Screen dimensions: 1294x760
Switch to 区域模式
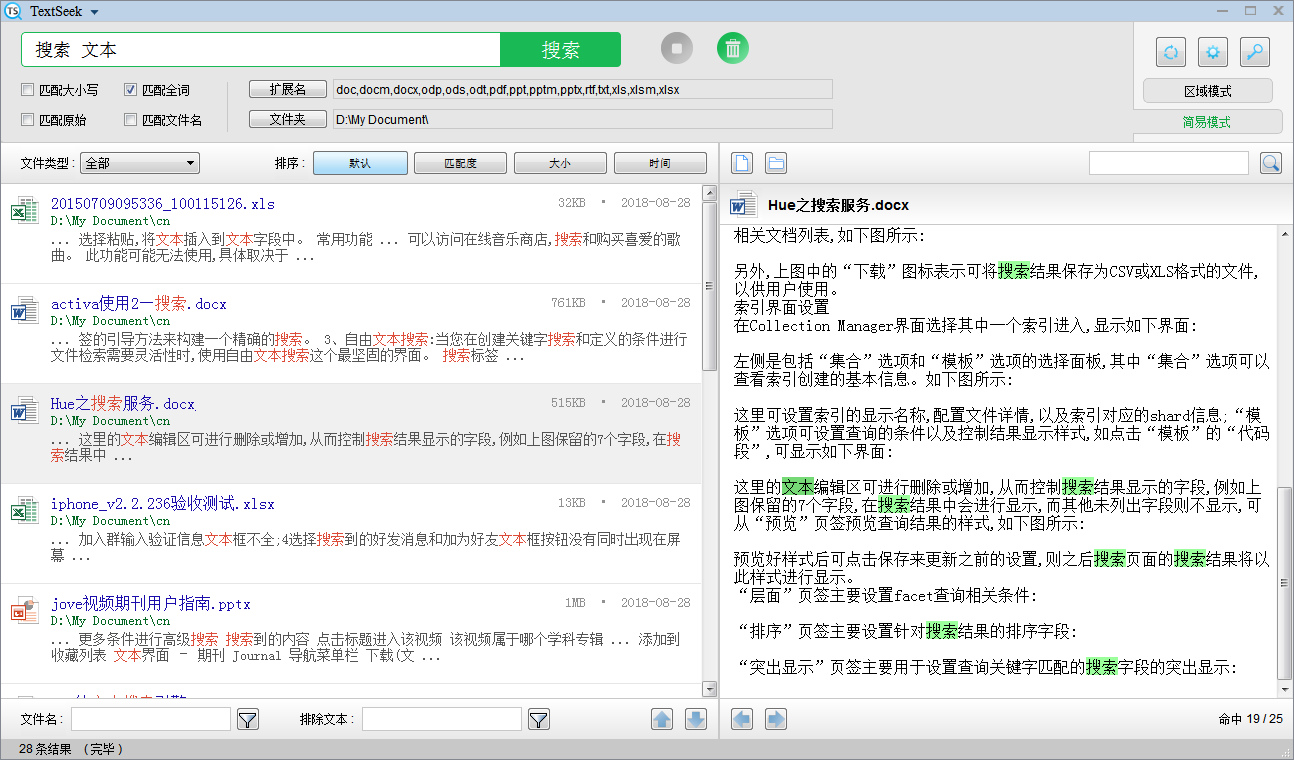pos(1208,91)
